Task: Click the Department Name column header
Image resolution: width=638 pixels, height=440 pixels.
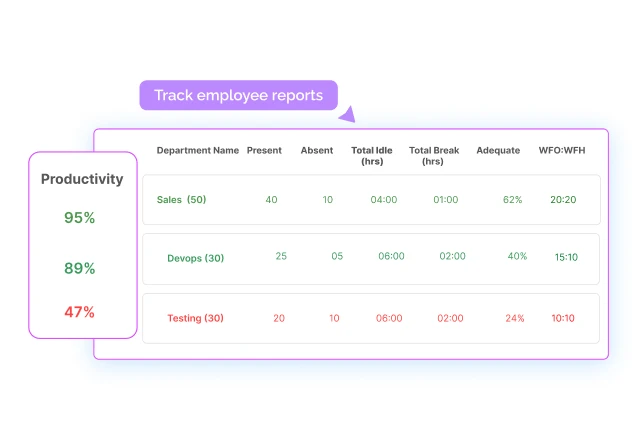Action: [198, 150]
